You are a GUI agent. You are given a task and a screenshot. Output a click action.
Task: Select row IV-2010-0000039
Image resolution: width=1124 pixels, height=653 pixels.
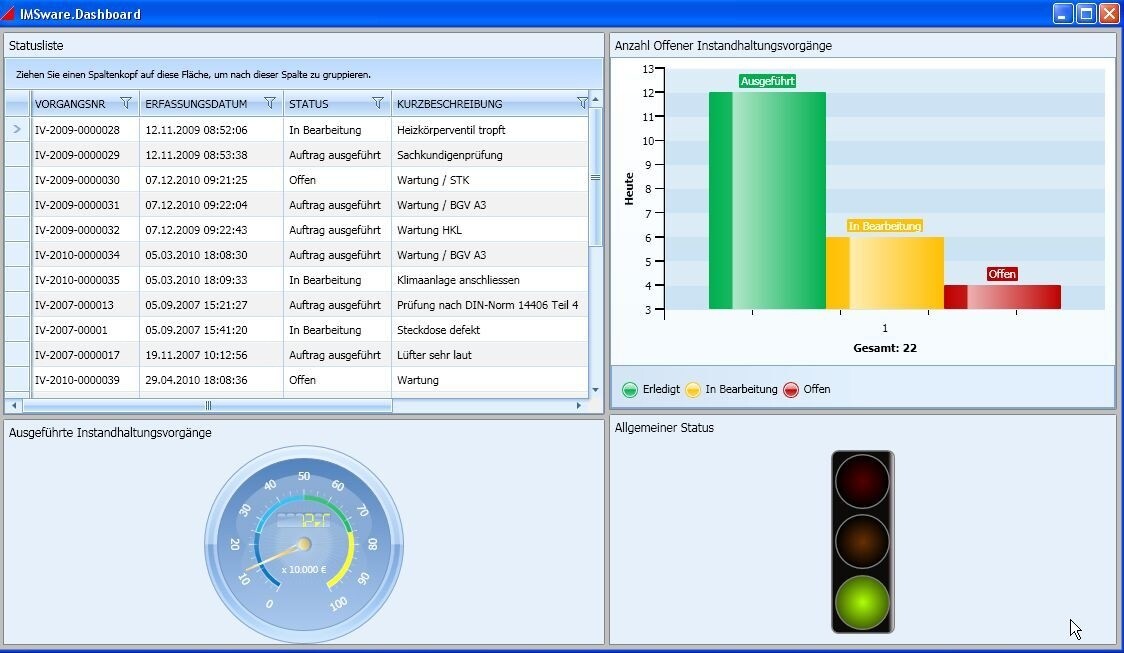coord(297,380)
